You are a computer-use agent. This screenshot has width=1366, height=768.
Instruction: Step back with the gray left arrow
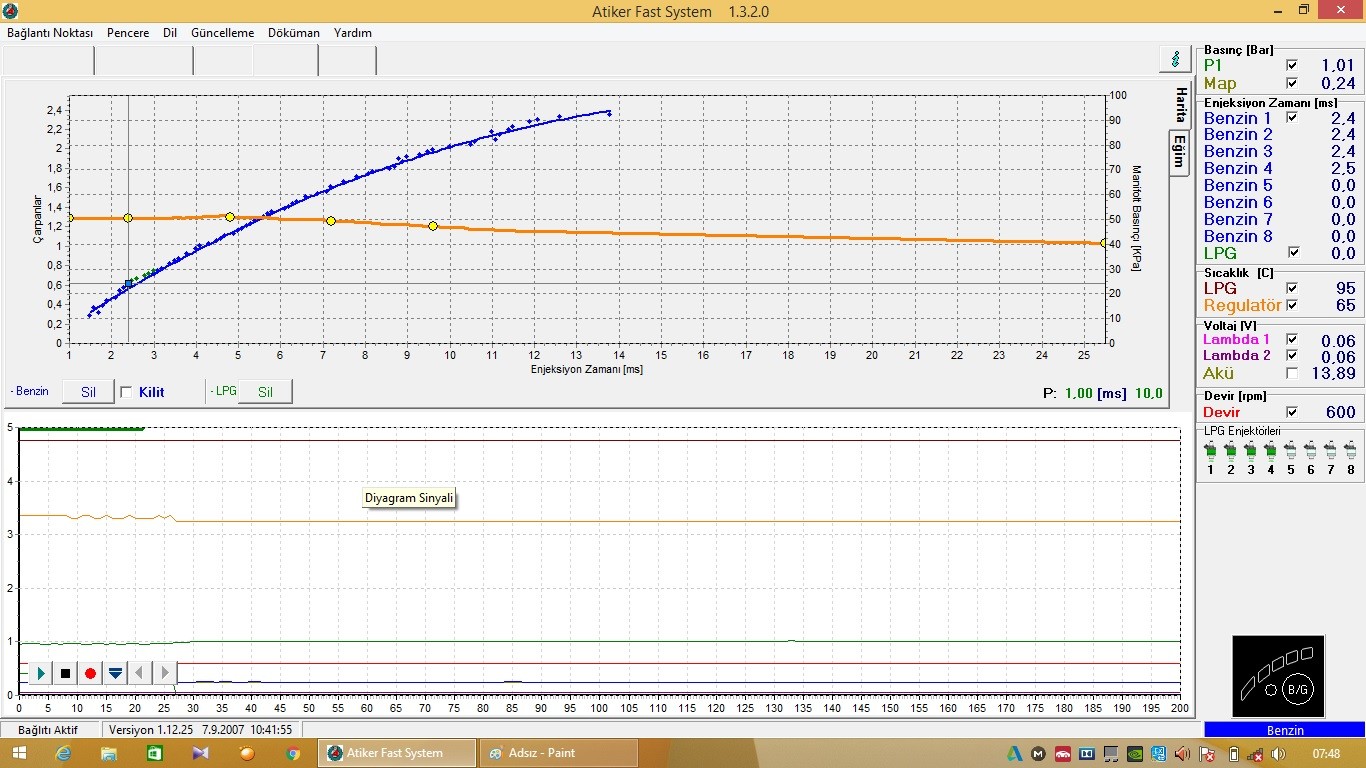pyautogui.click(x=140, y=674)
